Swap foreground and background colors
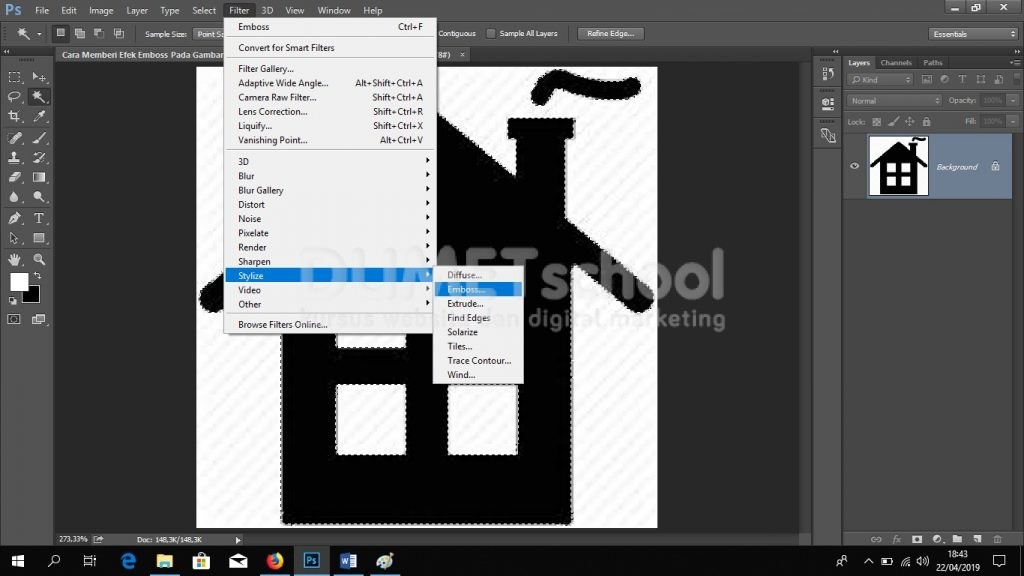Screen dimensions: 1024x576 pyautogui.click(x=38, y=276)
